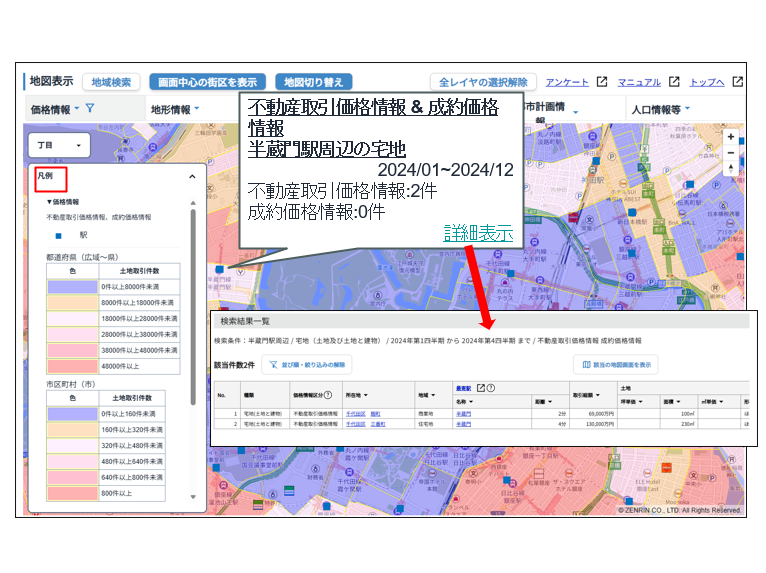
Task: Click the filter funnel icon beside 価格情報
Action: (89, 109)
